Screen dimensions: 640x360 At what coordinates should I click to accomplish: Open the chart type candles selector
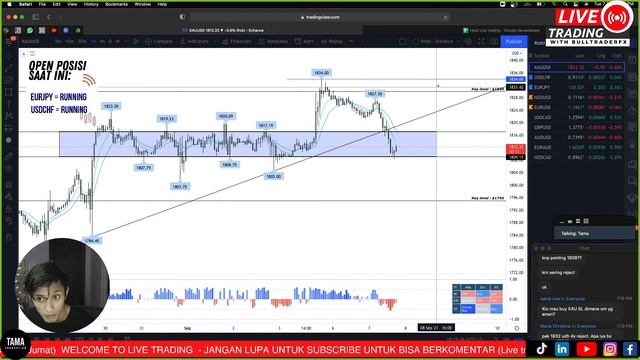136,41
